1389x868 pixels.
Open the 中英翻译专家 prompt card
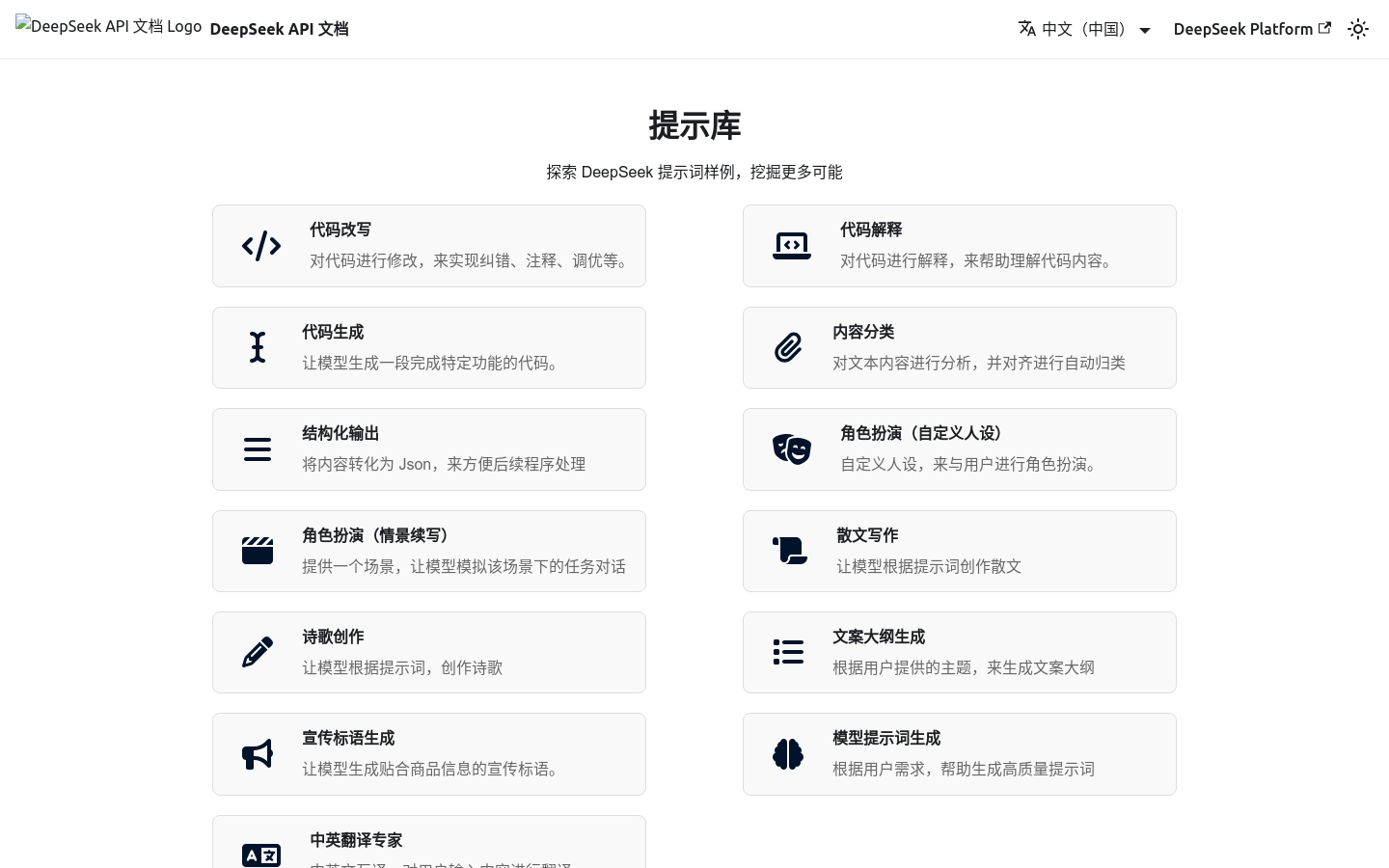(x=429, y=842)
